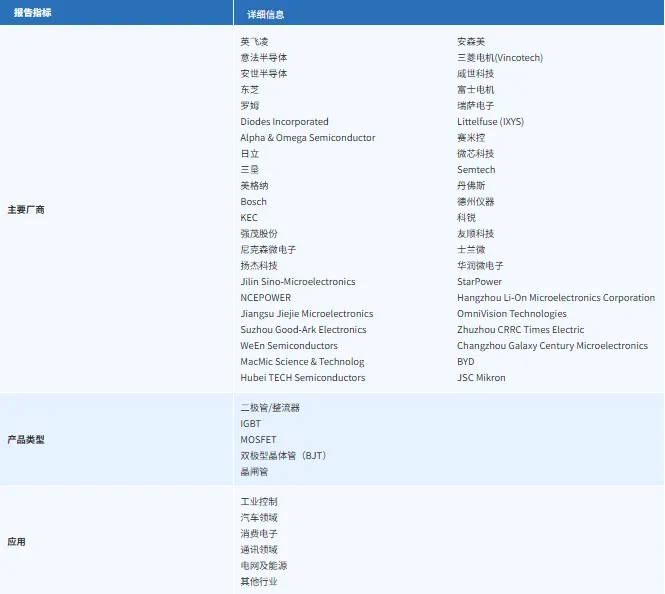Click the 华润微电子 vendor entry
665x594 pixels.
(x=481, y=266)
